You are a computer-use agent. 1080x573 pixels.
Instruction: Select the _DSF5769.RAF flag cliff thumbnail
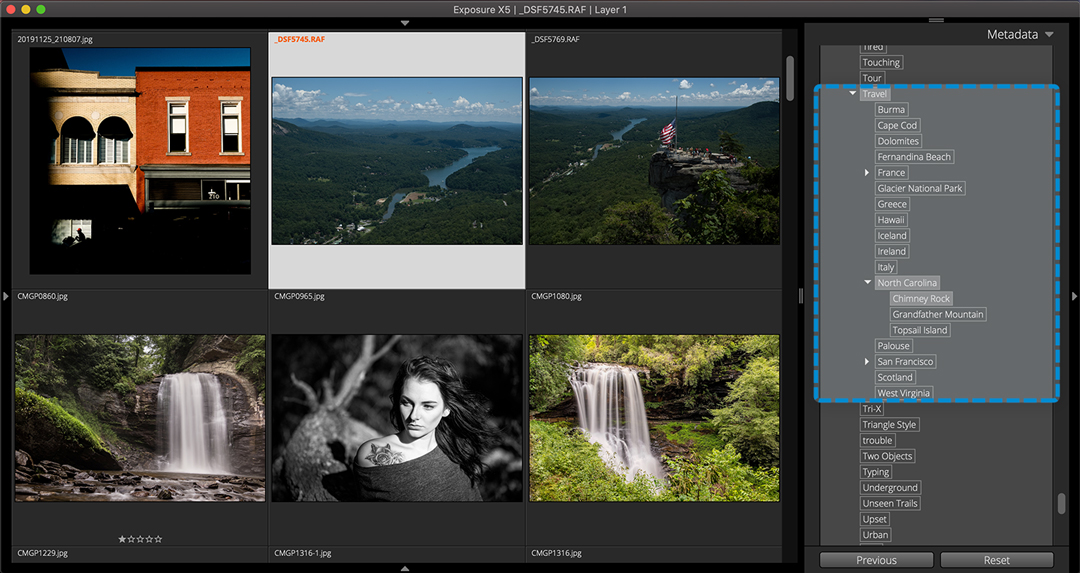point(654,161)
